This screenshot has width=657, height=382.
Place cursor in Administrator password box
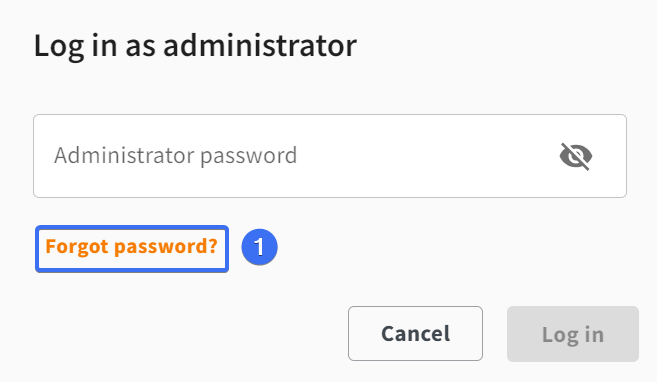(x=330, y=156)
